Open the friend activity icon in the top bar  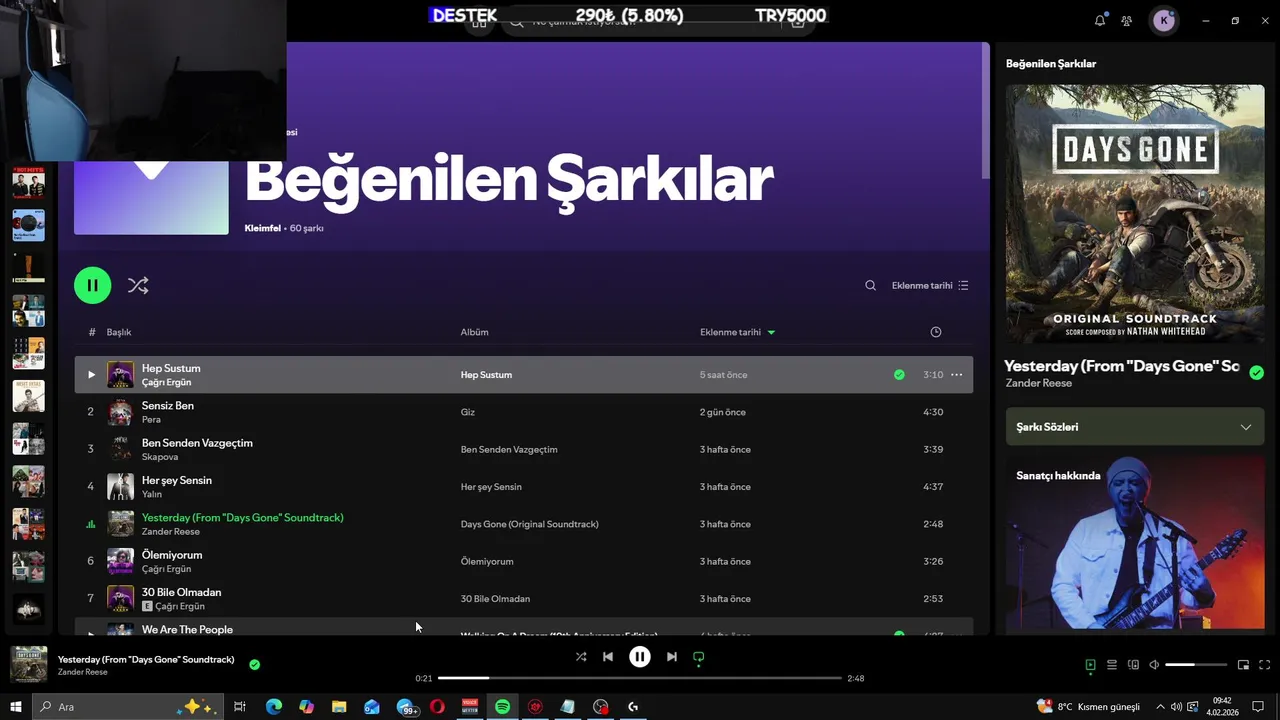pyautogui.click(x=1127, y=20)
